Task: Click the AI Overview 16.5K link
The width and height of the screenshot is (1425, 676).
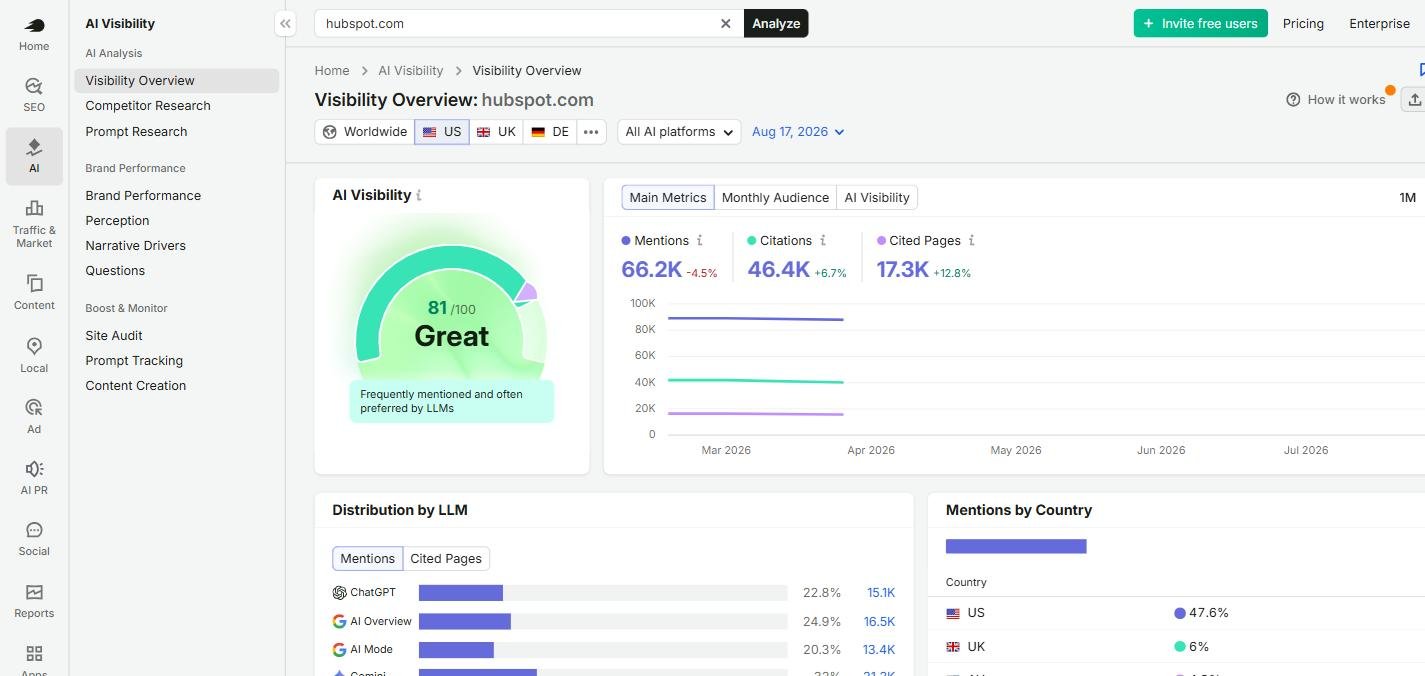Action: coord(880,621)
